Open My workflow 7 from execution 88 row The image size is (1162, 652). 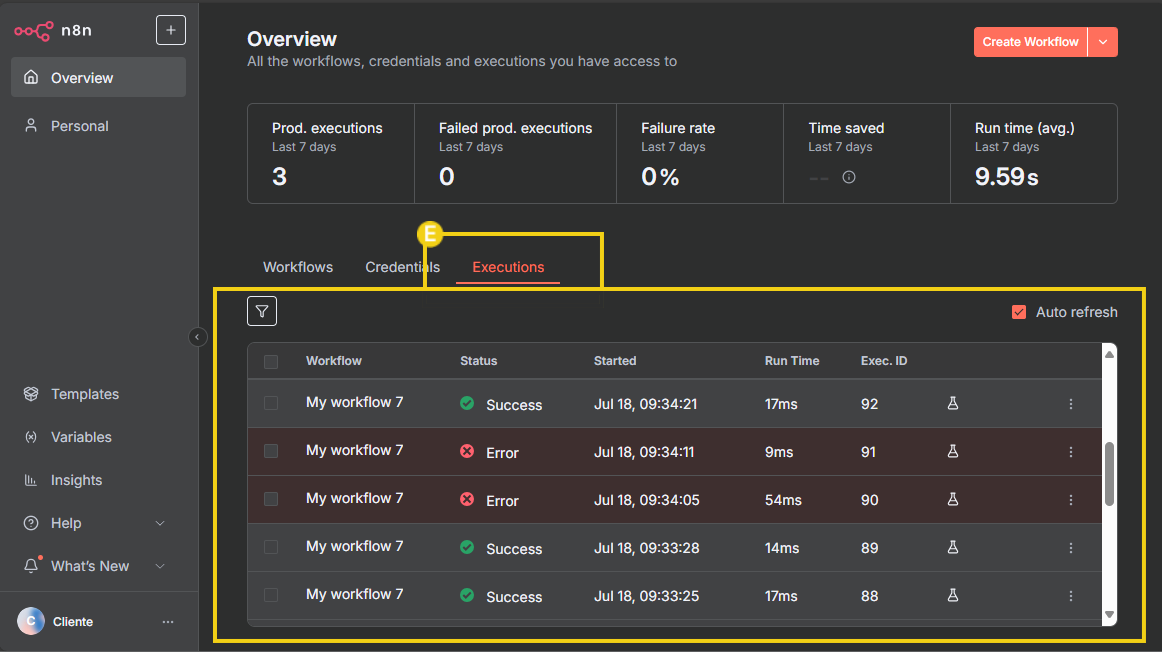pyautogui.click(x=355, y=594)
